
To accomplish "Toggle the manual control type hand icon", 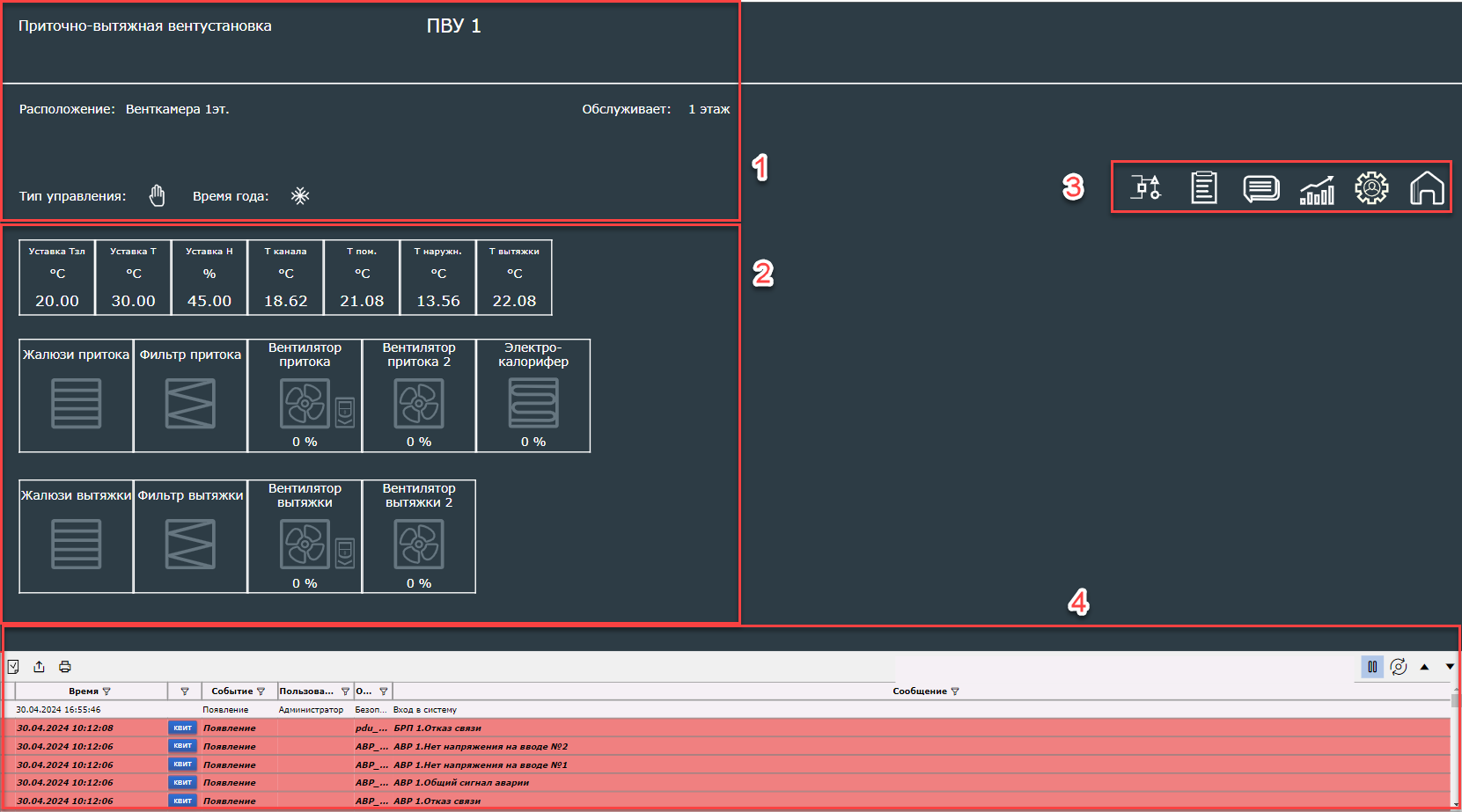I will click(x=157, y=195).
